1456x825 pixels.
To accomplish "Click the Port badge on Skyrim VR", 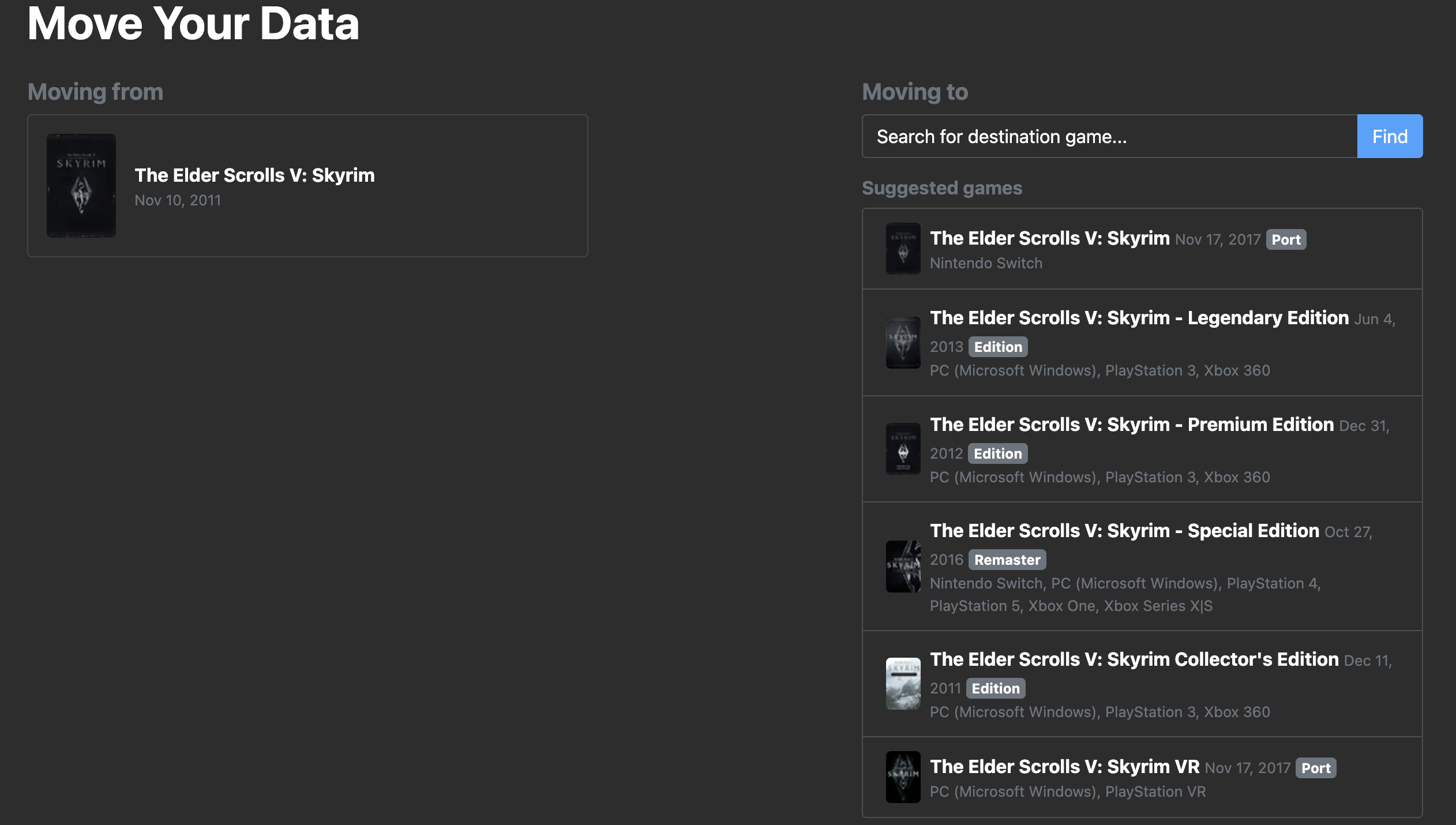I will (x=1315, y=768).
